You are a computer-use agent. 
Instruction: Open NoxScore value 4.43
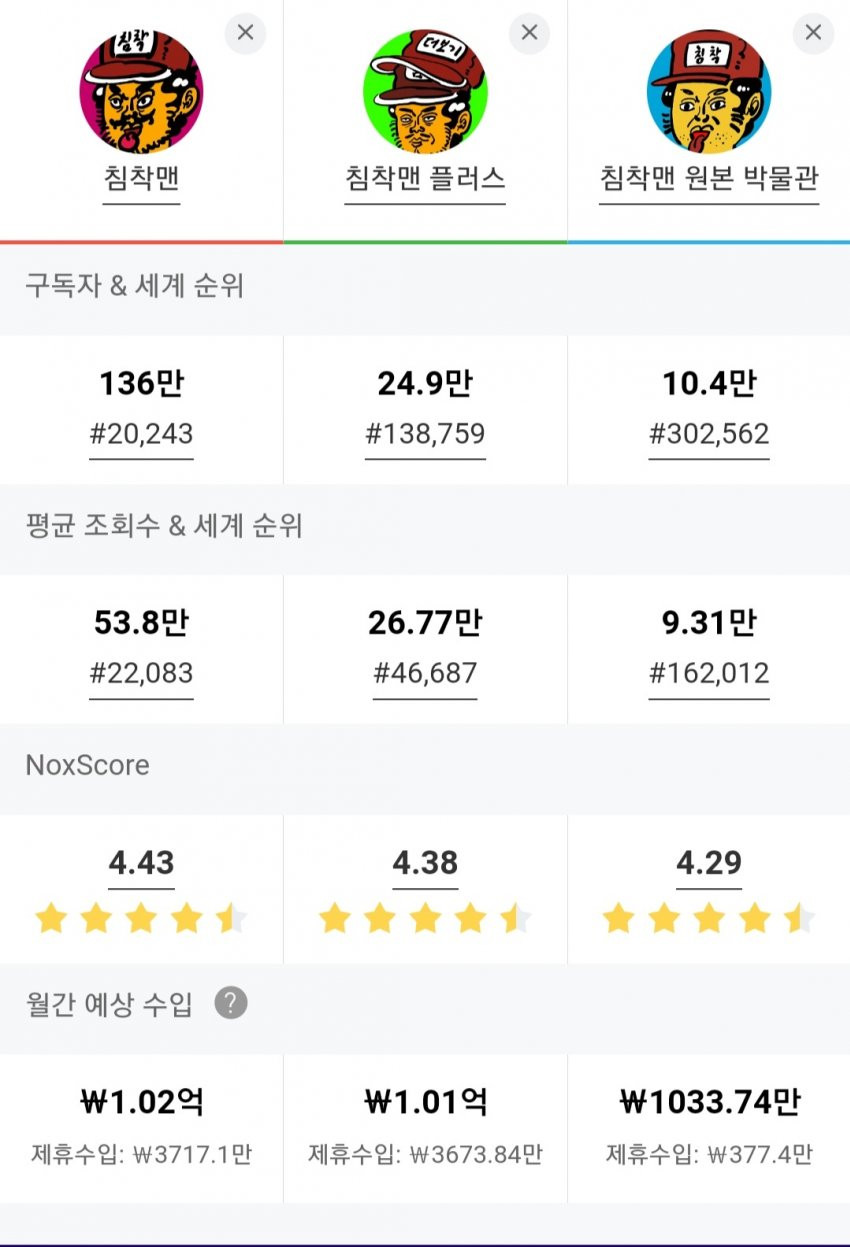point(141,863)
